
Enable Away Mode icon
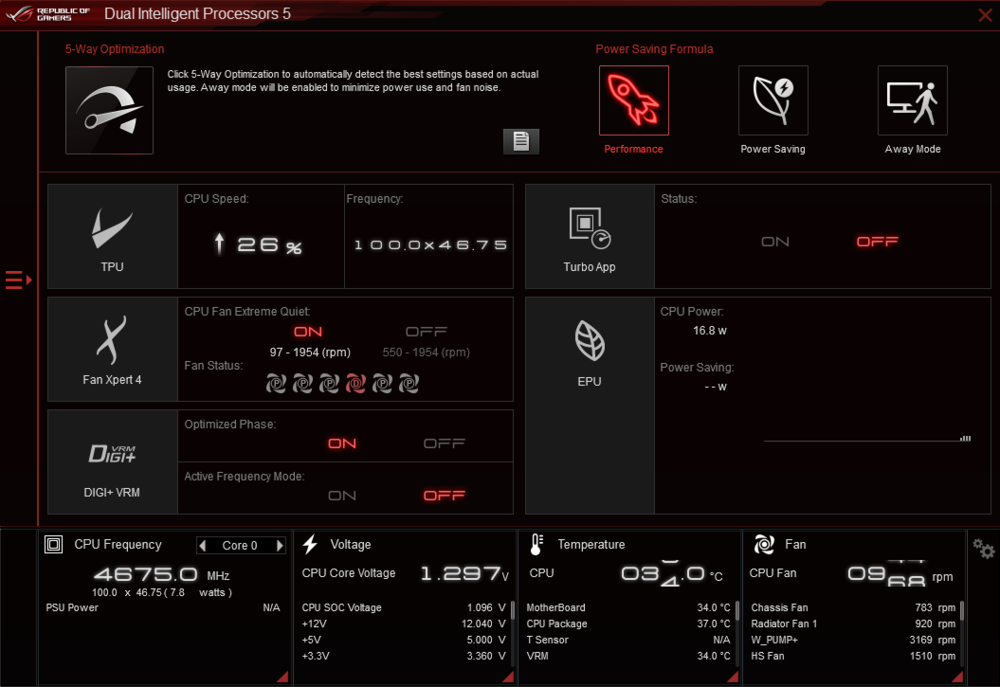coord(912,101)
